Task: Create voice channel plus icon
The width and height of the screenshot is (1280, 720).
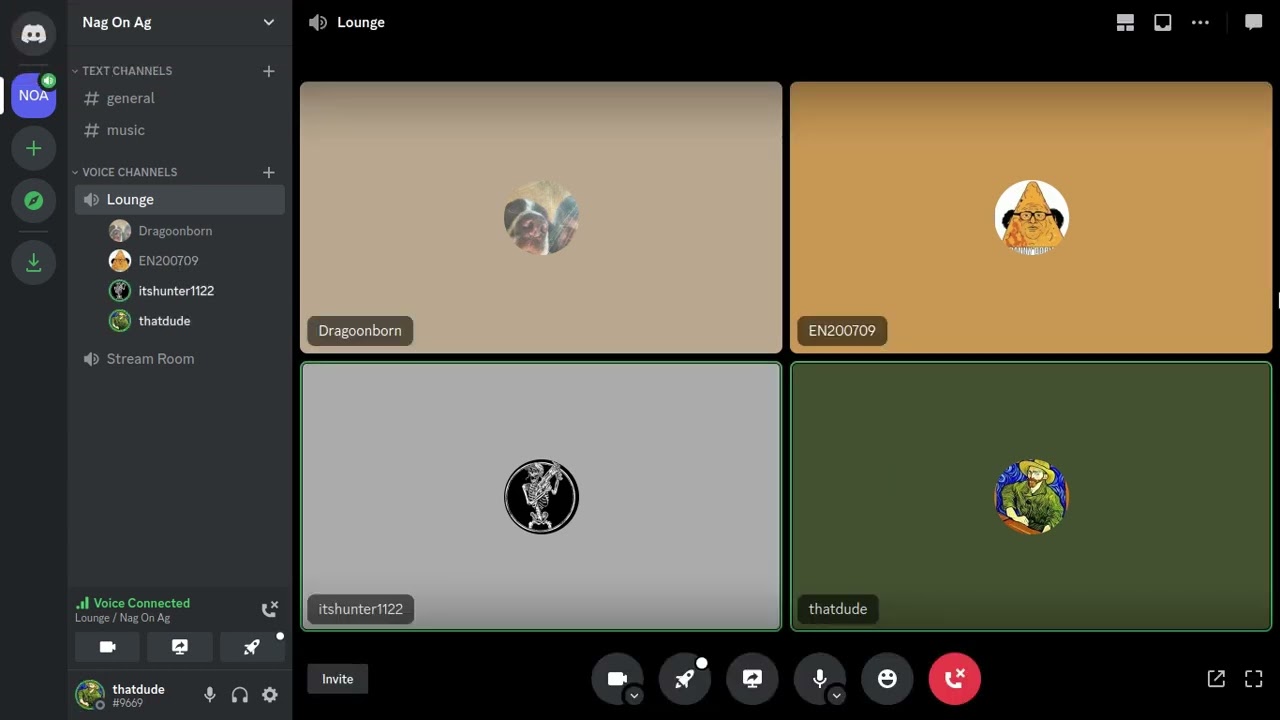Action: click(x=268, y=172)
